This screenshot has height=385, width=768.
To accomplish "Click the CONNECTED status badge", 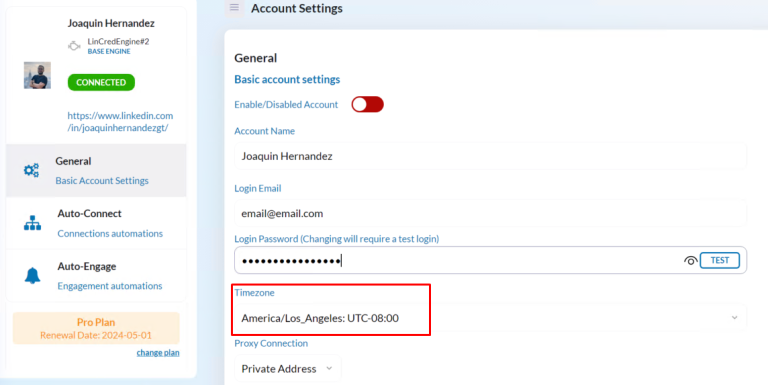I will [x=101, y=82].
